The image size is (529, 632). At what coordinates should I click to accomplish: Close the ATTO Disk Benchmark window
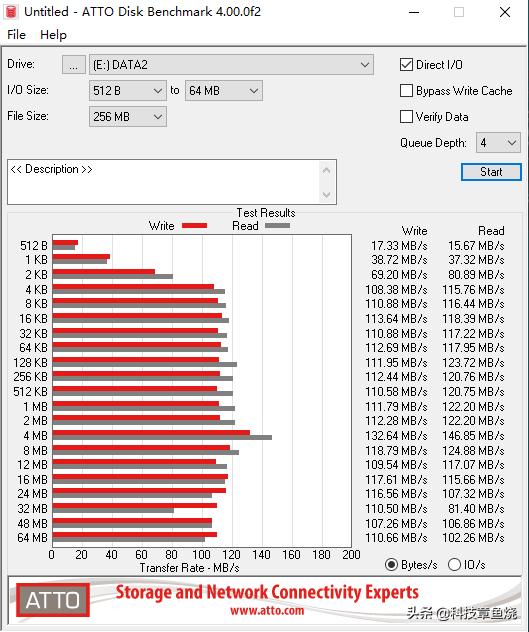tap(505, 12)
